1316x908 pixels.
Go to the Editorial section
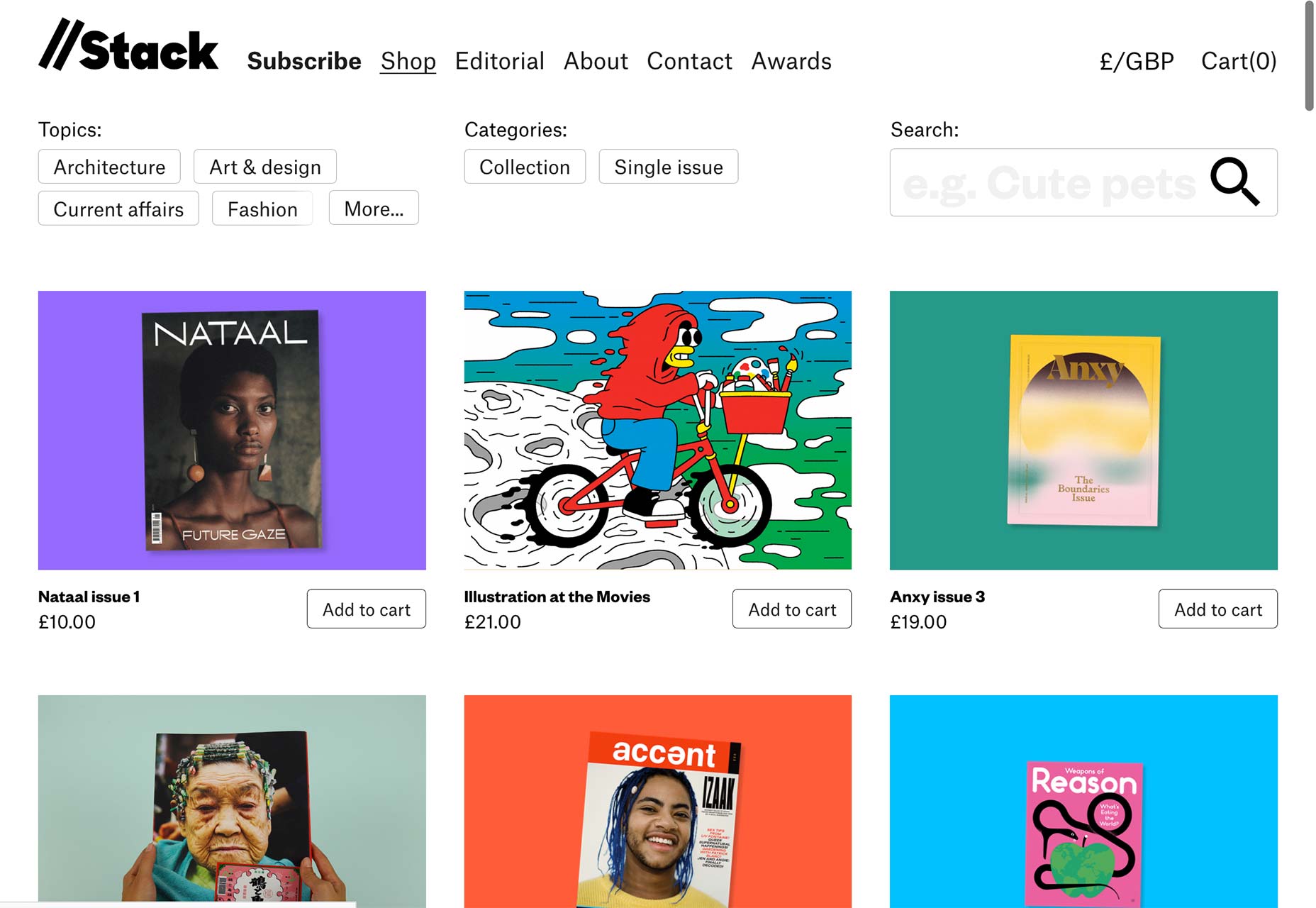tap(499, 61)
